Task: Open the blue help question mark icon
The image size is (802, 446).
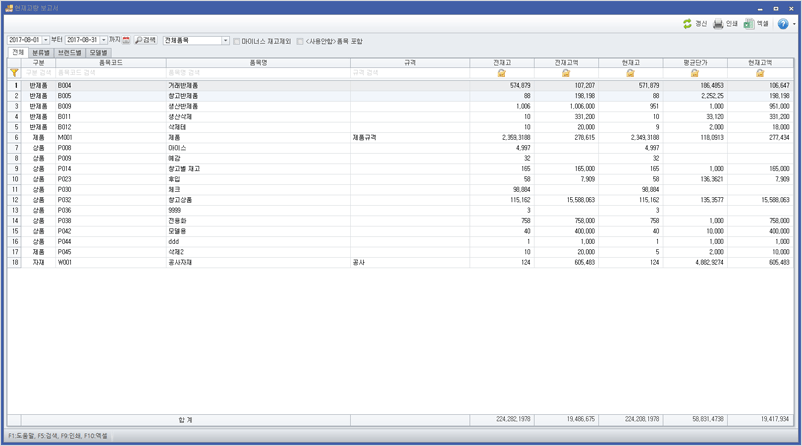Action: [783, 24]
